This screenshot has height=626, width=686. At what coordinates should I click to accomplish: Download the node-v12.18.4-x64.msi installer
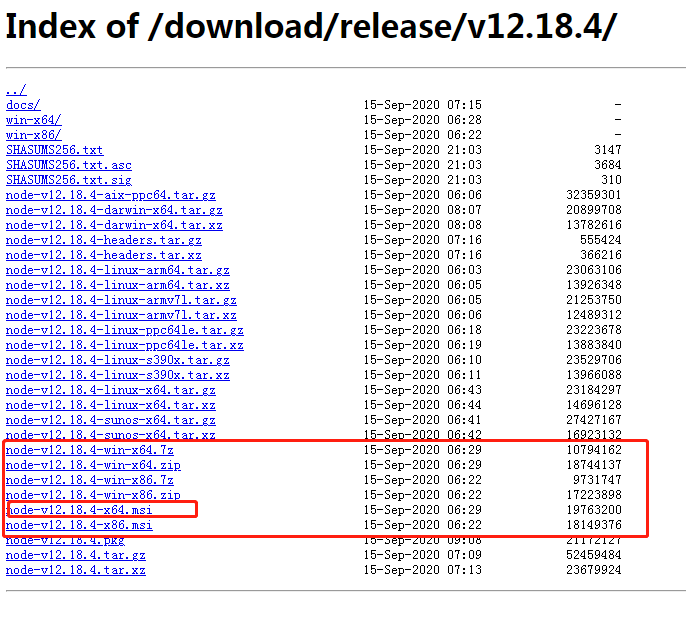tap(79, 510)
